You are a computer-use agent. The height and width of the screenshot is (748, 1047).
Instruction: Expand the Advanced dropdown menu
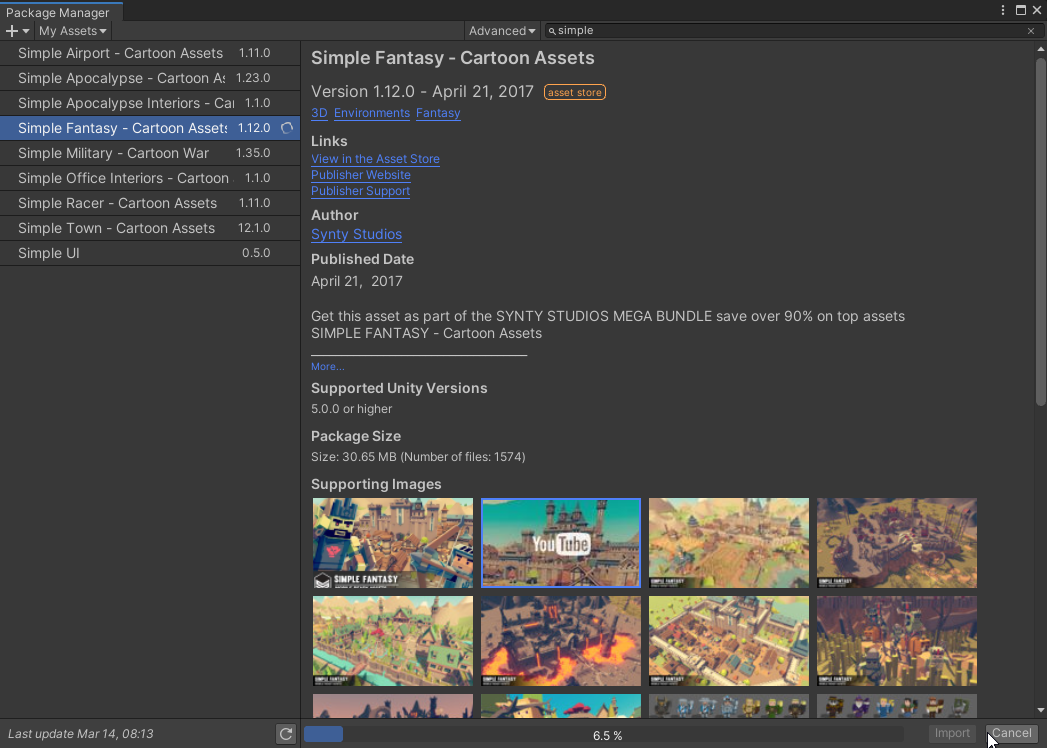pos(502,31)
